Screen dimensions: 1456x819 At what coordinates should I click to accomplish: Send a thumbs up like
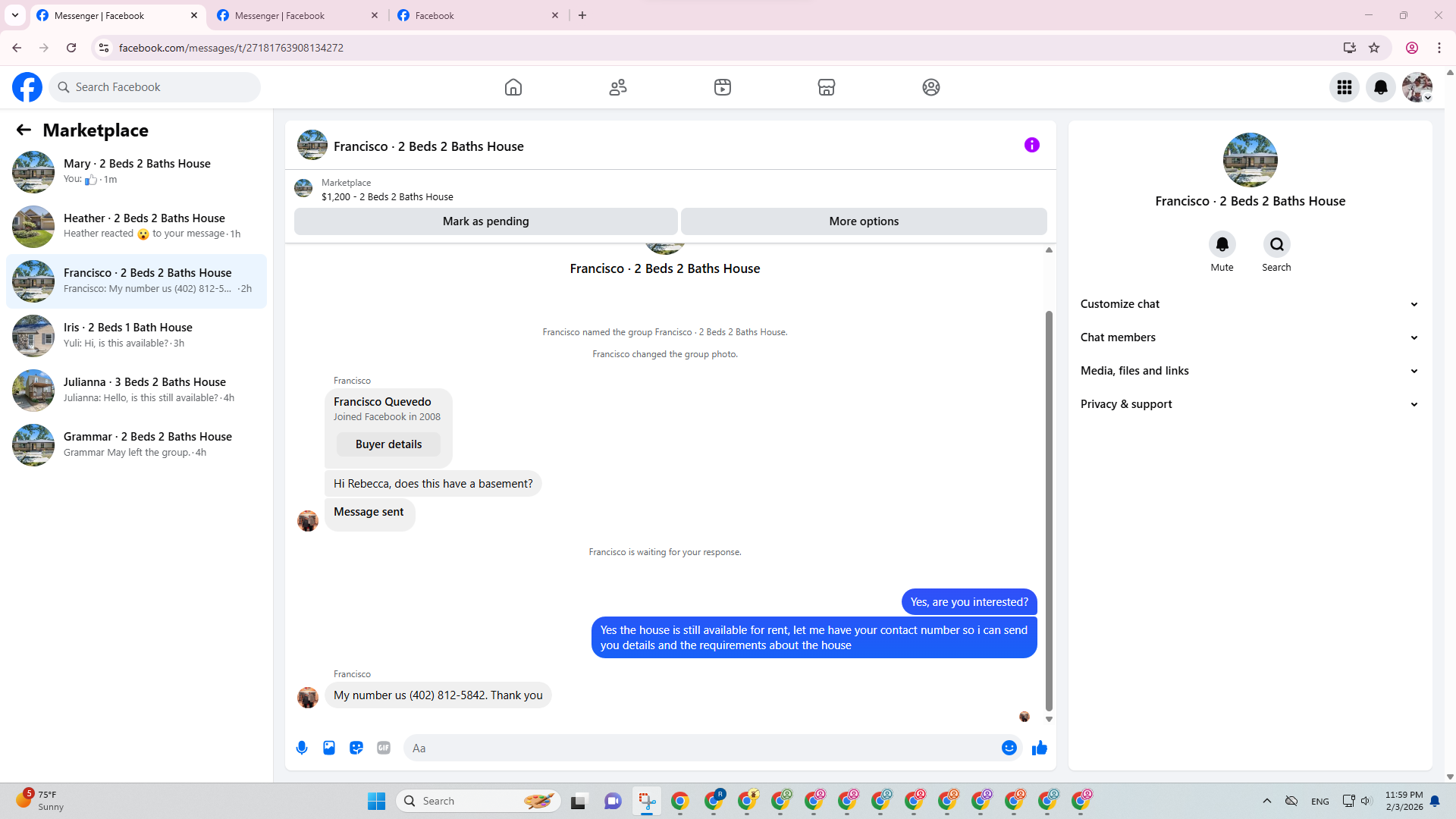(1039, 748)
